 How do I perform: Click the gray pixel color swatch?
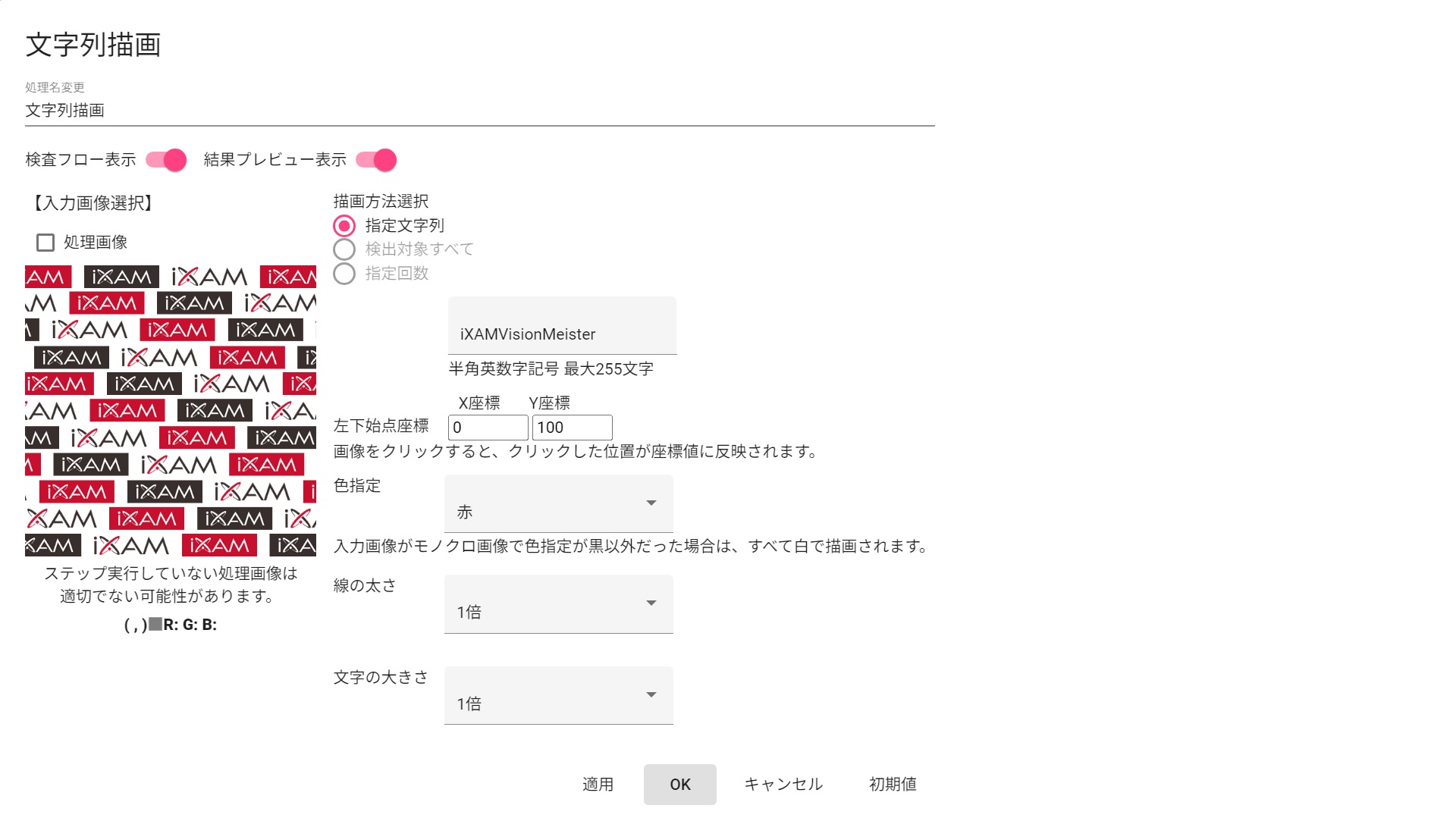pos(155,625)
